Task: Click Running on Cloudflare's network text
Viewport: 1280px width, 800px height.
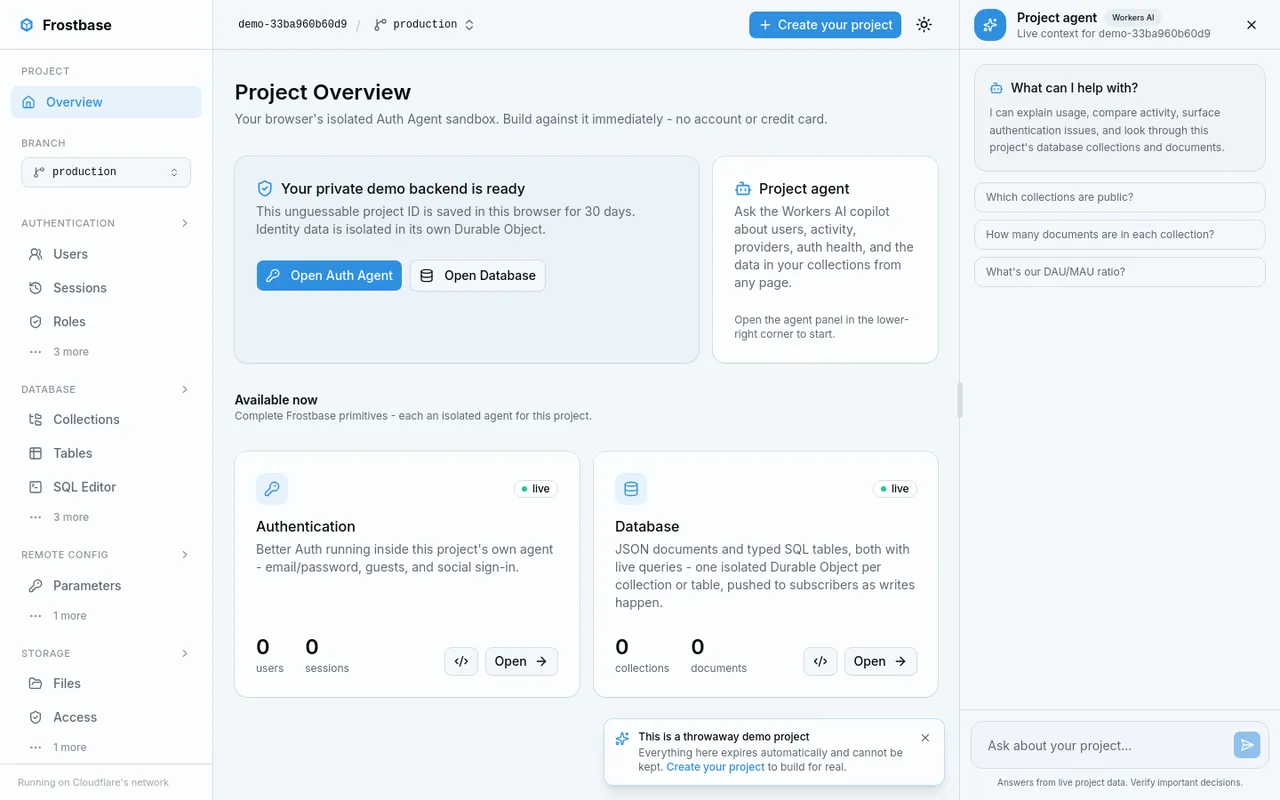Action: point(93,782)
